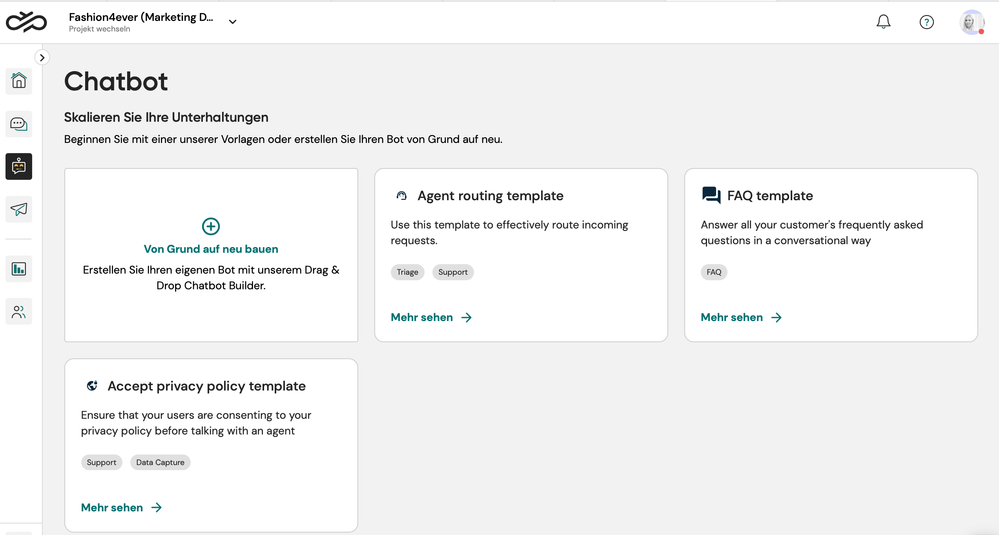The height and width of the screenshot is (535, 999).
Task: Click Mehr sehen under Accept privacy policy
Action: point(121,508)
